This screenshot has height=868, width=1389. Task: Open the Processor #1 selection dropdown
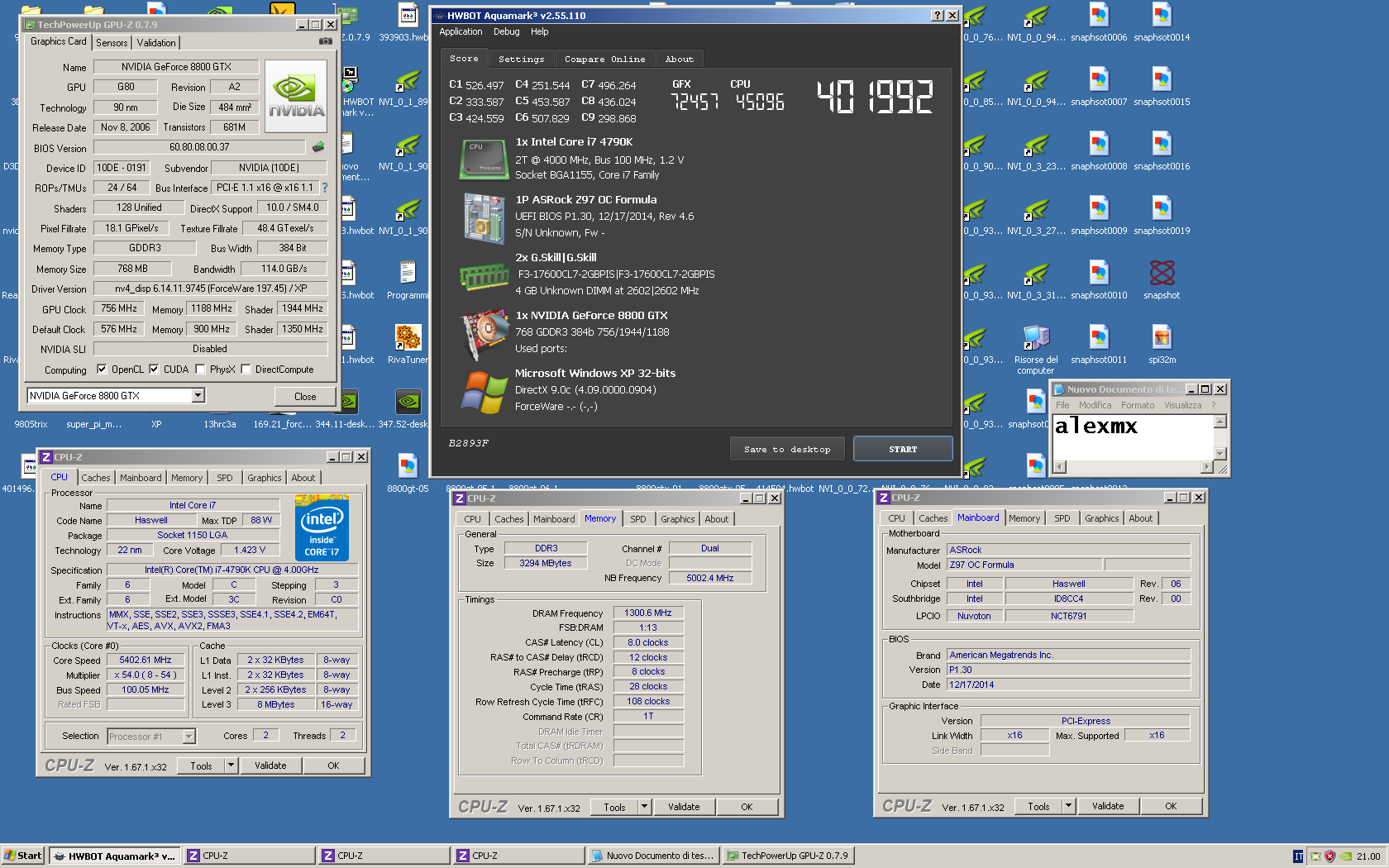(x=189, y=736)
